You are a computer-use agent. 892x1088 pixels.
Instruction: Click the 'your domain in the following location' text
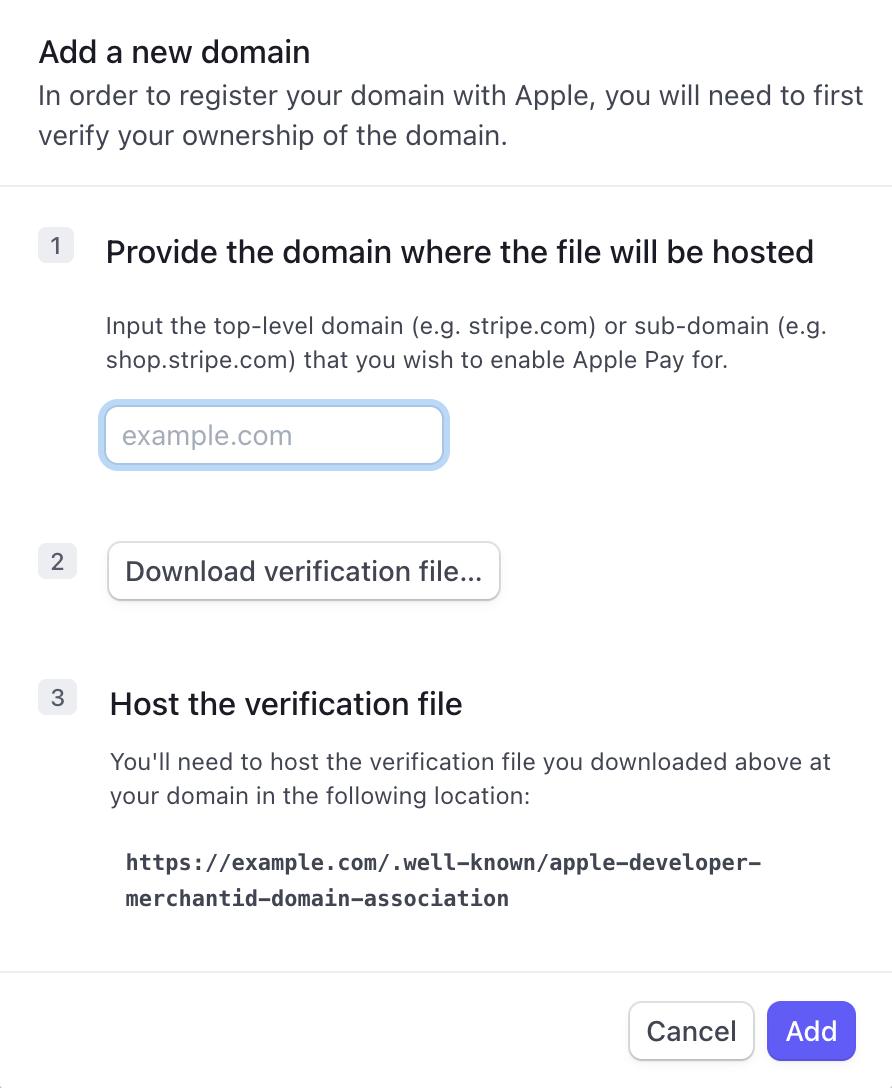click(320, 796)
